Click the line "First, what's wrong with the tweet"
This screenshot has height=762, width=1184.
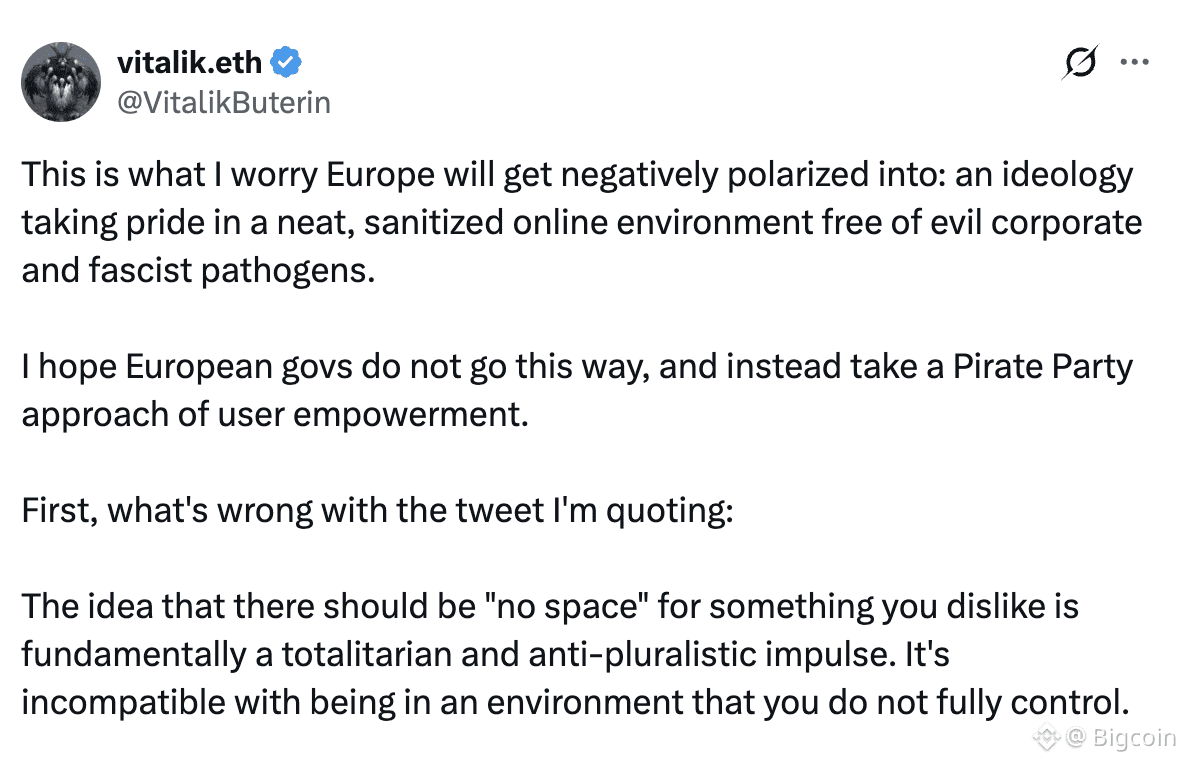click(x=378, y=510)
